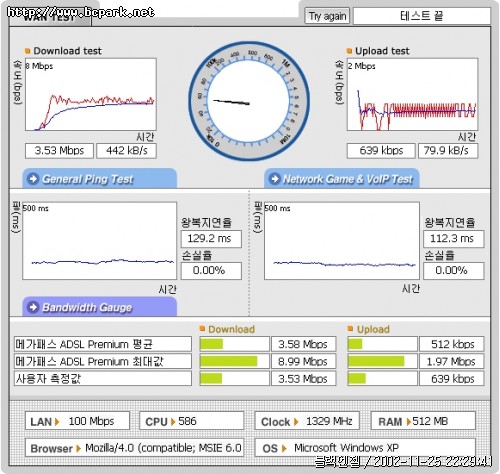Select the 사용자 측정값 row label
The height and width of the screenshot is (474, 500).
point(103,379)
